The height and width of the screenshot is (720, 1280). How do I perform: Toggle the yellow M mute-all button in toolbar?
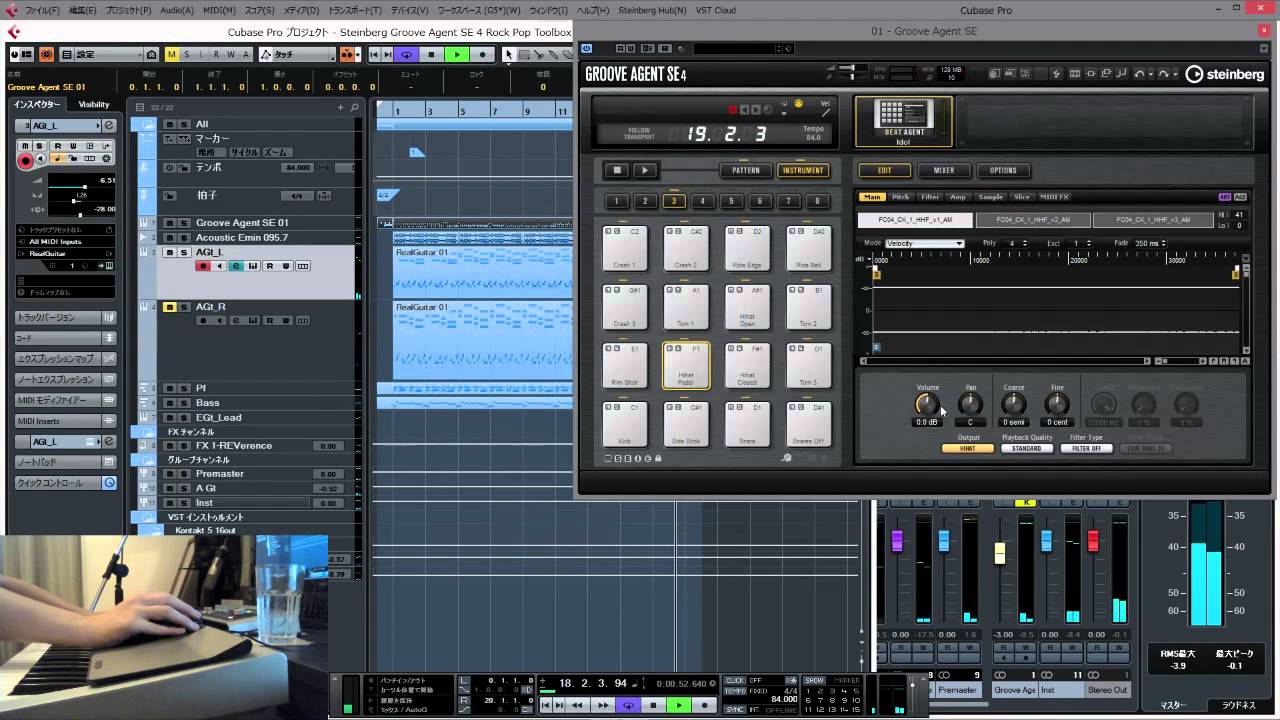pos(172,55)
